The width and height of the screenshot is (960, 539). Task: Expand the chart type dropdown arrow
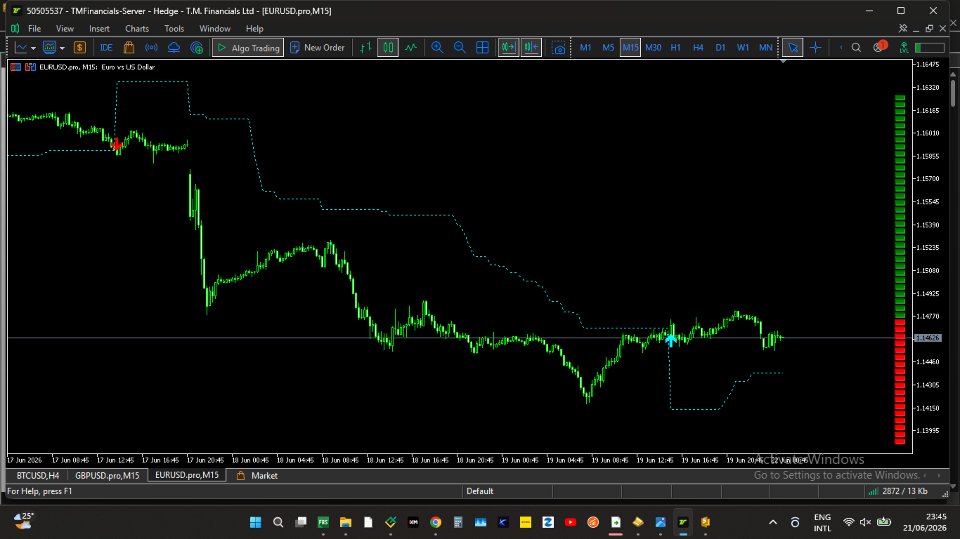click(x=33, y=48)
